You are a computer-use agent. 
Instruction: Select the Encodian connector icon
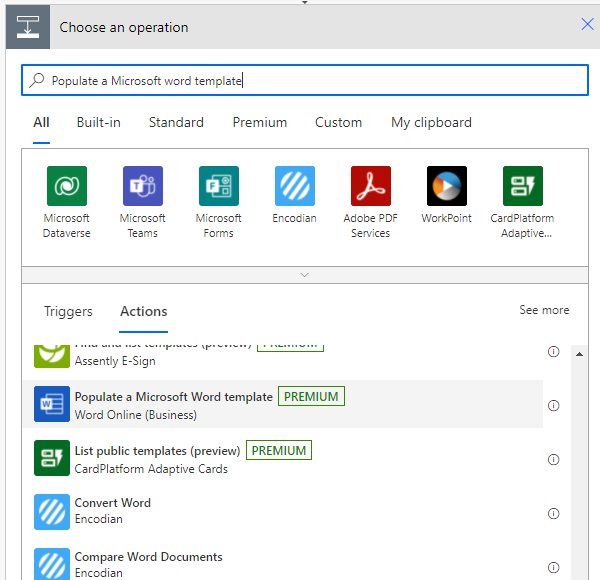295,186
